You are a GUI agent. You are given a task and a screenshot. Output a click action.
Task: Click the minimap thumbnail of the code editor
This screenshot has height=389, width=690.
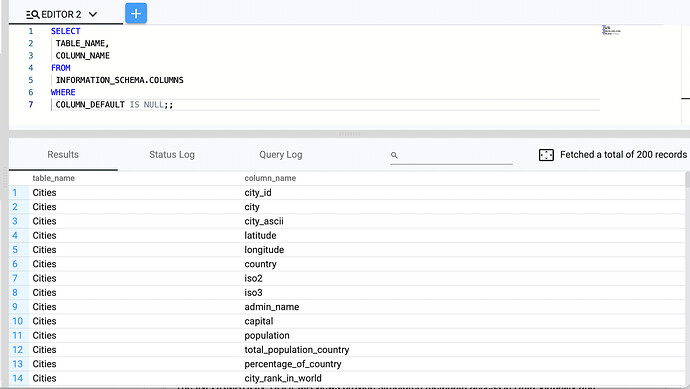[x=611, y=30]
